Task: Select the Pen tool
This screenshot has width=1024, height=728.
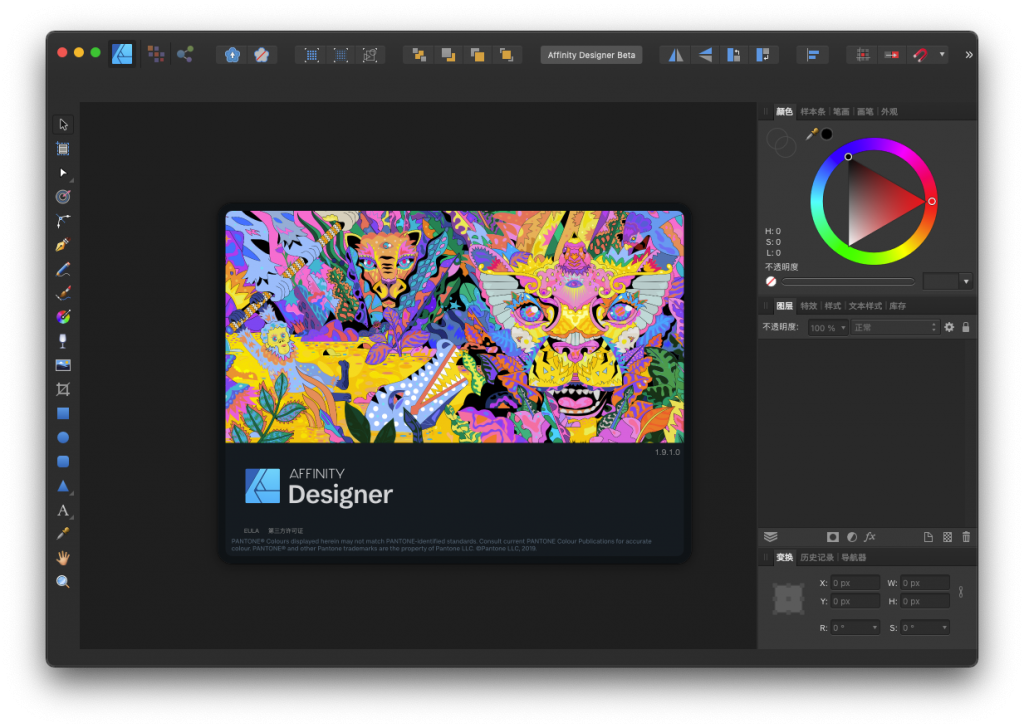Action: [x=63, y=245]
